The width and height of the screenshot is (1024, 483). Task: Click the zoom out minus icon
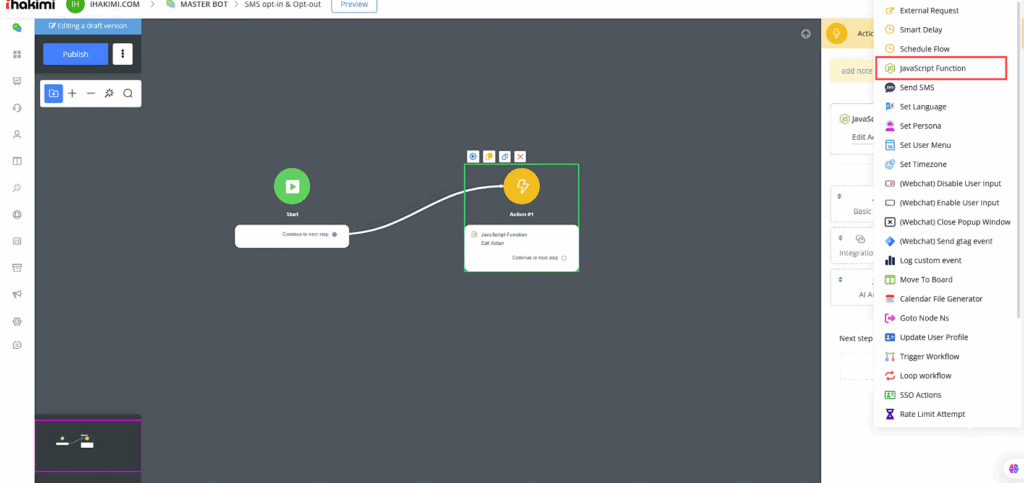(x=91, y=93)
